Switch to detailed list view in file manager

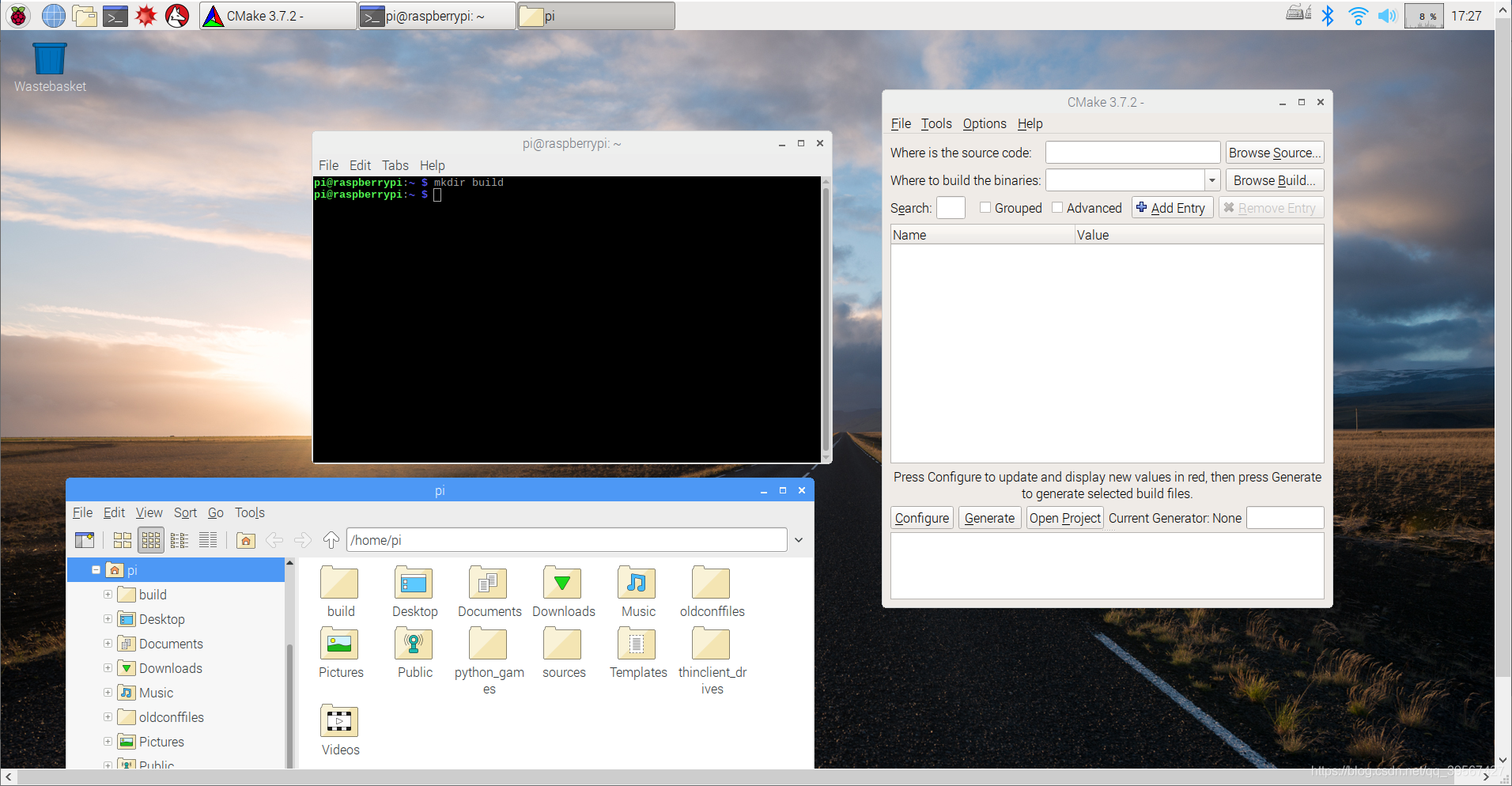click(x=208, y=540)
